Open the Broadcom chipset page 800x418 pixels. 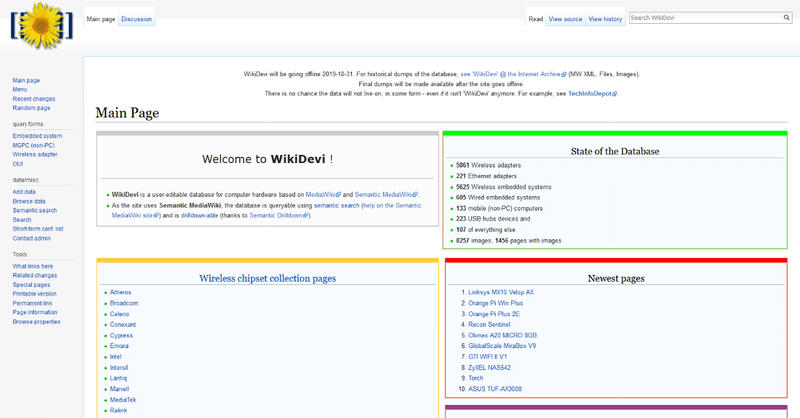tap(124, 303)
